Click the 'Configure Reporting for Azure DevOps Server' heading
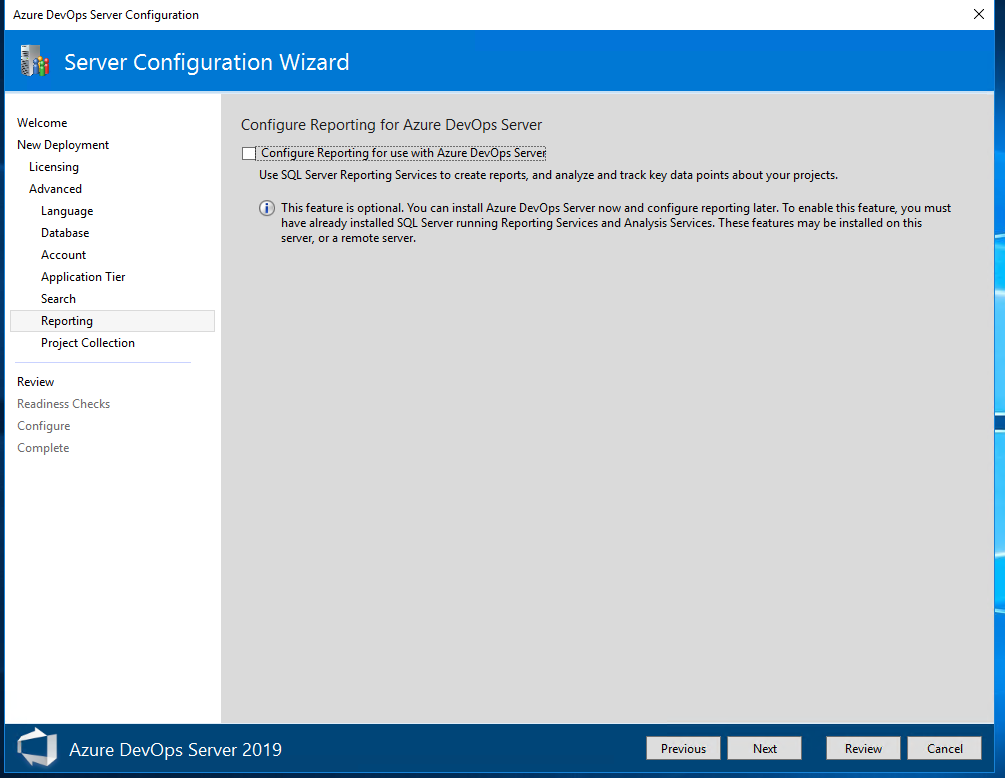1005x778 pixels. click(x=392, y=125)
